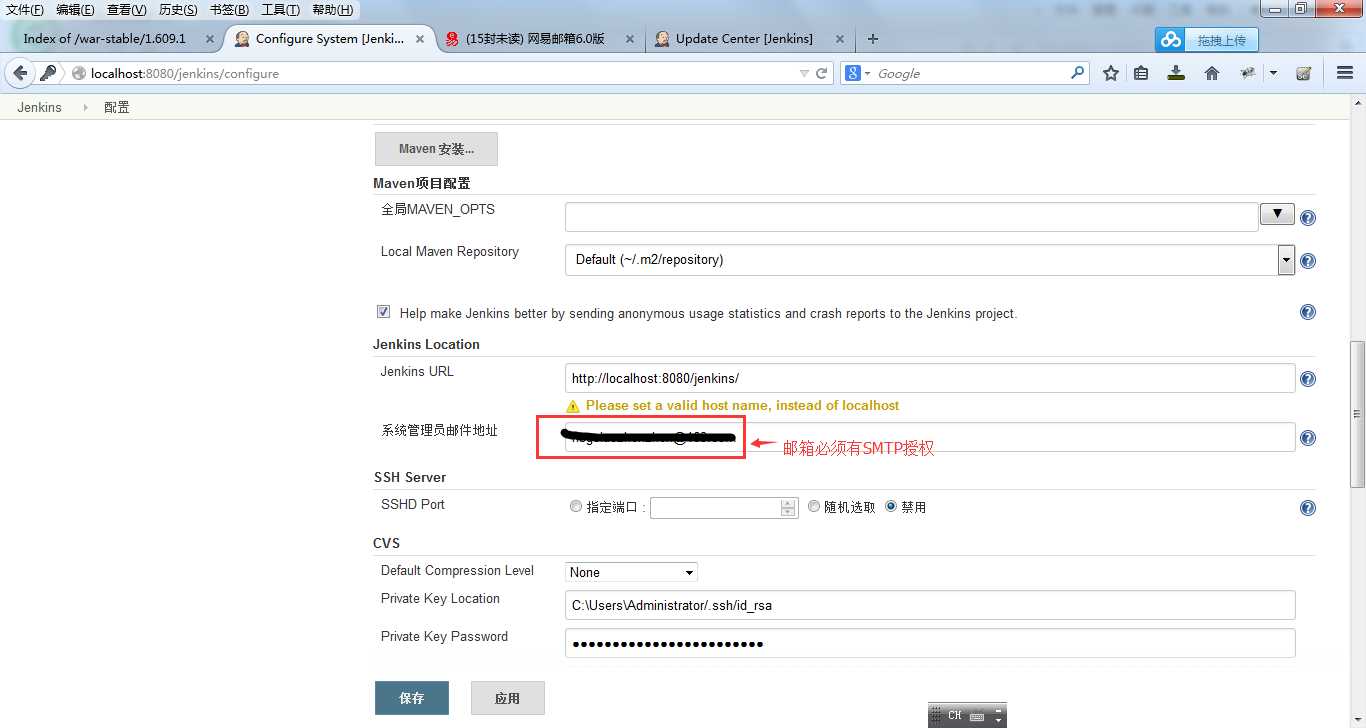This screenshot has width=1366, height=728.
Task: Open help for Local Maven Repository
Action: click(1307, 261)
